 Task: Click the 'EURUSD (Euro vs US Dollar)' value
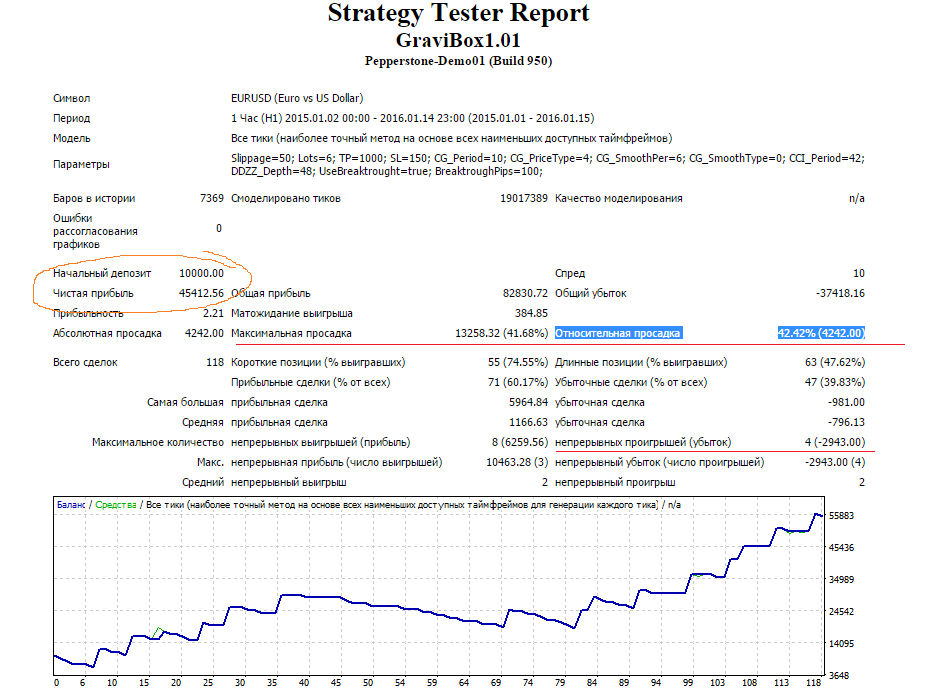point(297,98)
